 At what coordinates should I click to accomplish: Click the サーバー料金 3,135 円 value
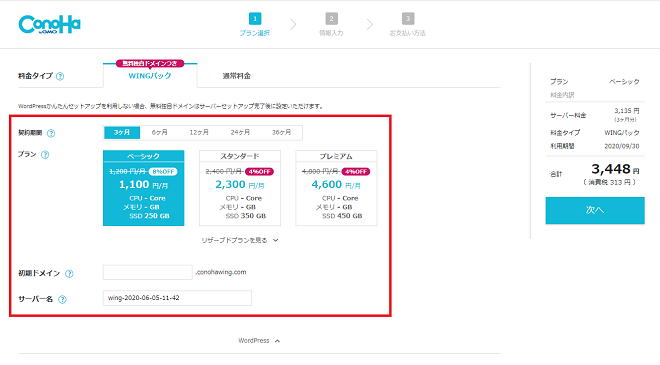click(x=627, y=111)
